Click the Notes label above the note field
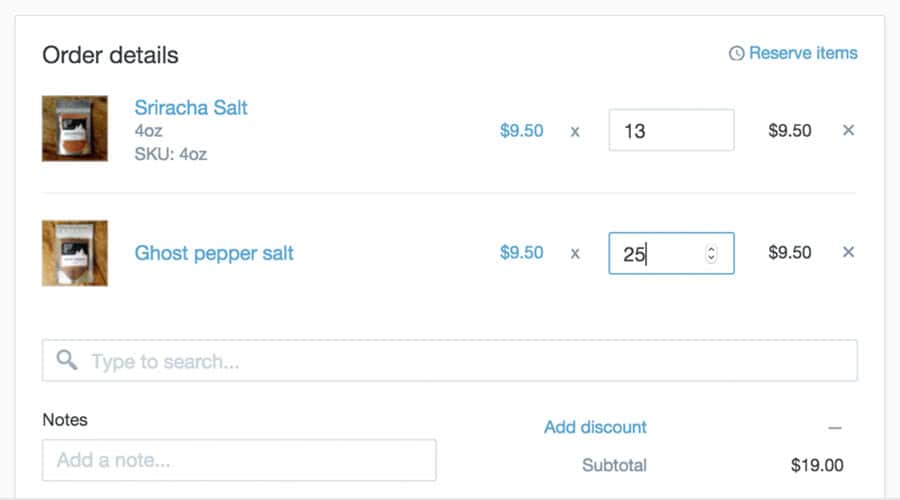900x500 pixels. pos(65,419)
